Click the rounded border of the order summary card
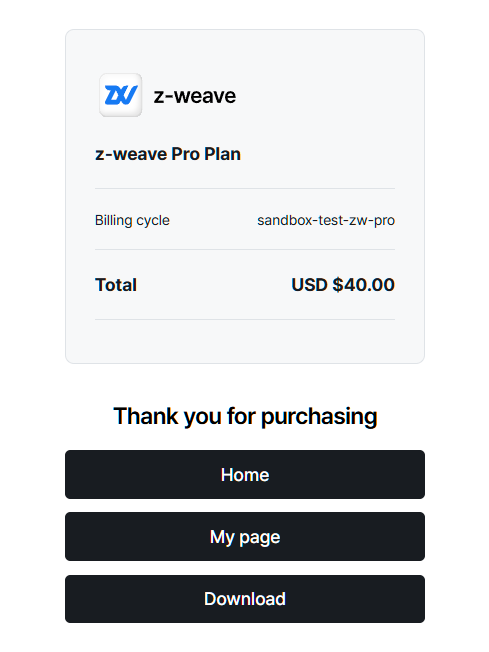The image size is (489, 652). click(x=66, y=196)
